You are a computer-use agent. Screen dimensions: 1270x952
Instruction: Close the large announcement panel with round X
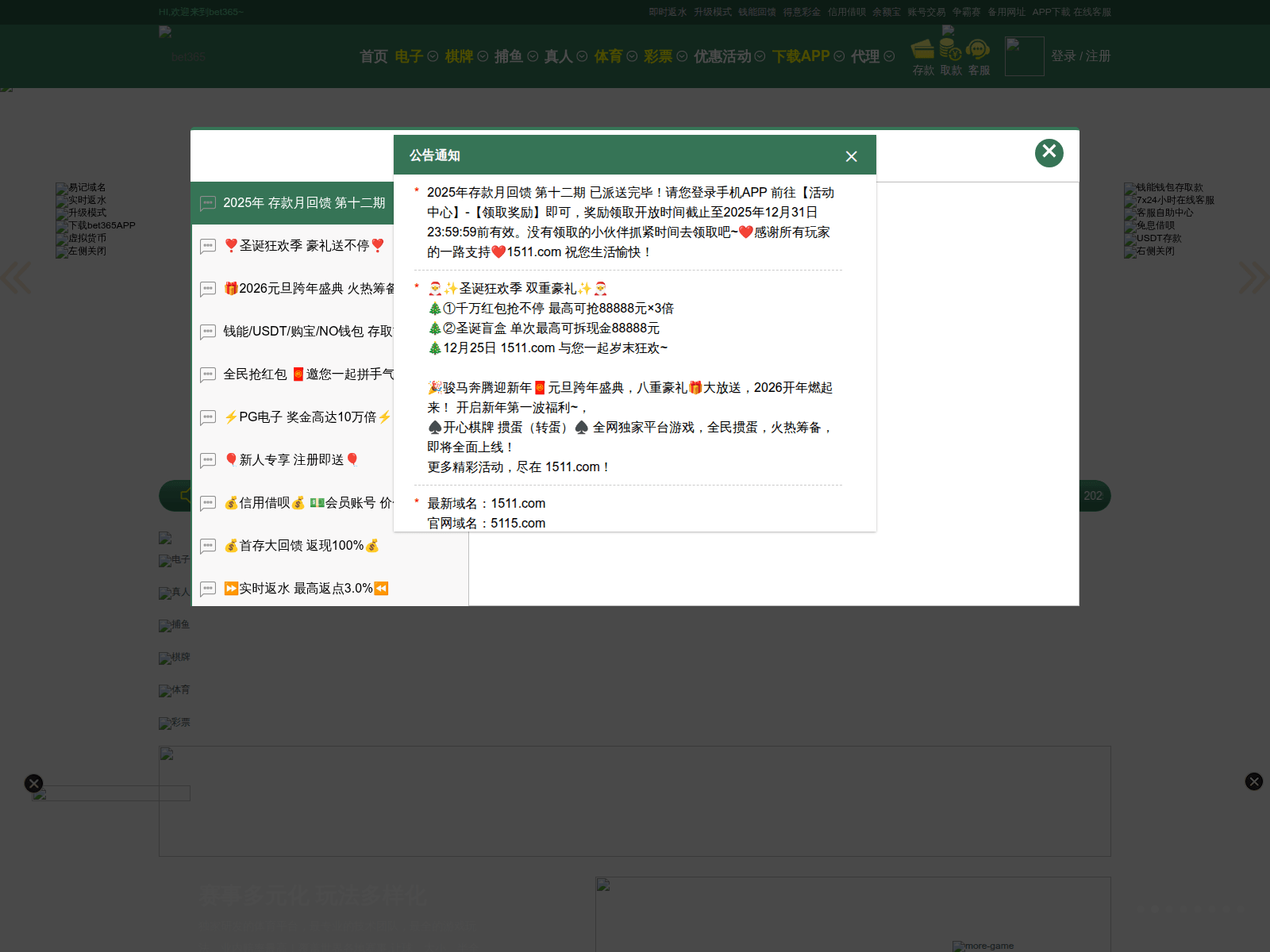click(1049, 152)
